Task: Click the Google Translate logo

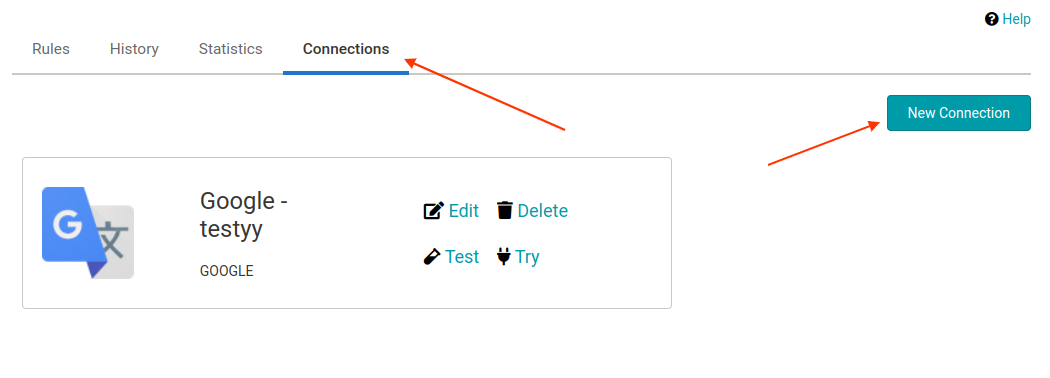Action: pyautogui.click(x=88, y=233)
